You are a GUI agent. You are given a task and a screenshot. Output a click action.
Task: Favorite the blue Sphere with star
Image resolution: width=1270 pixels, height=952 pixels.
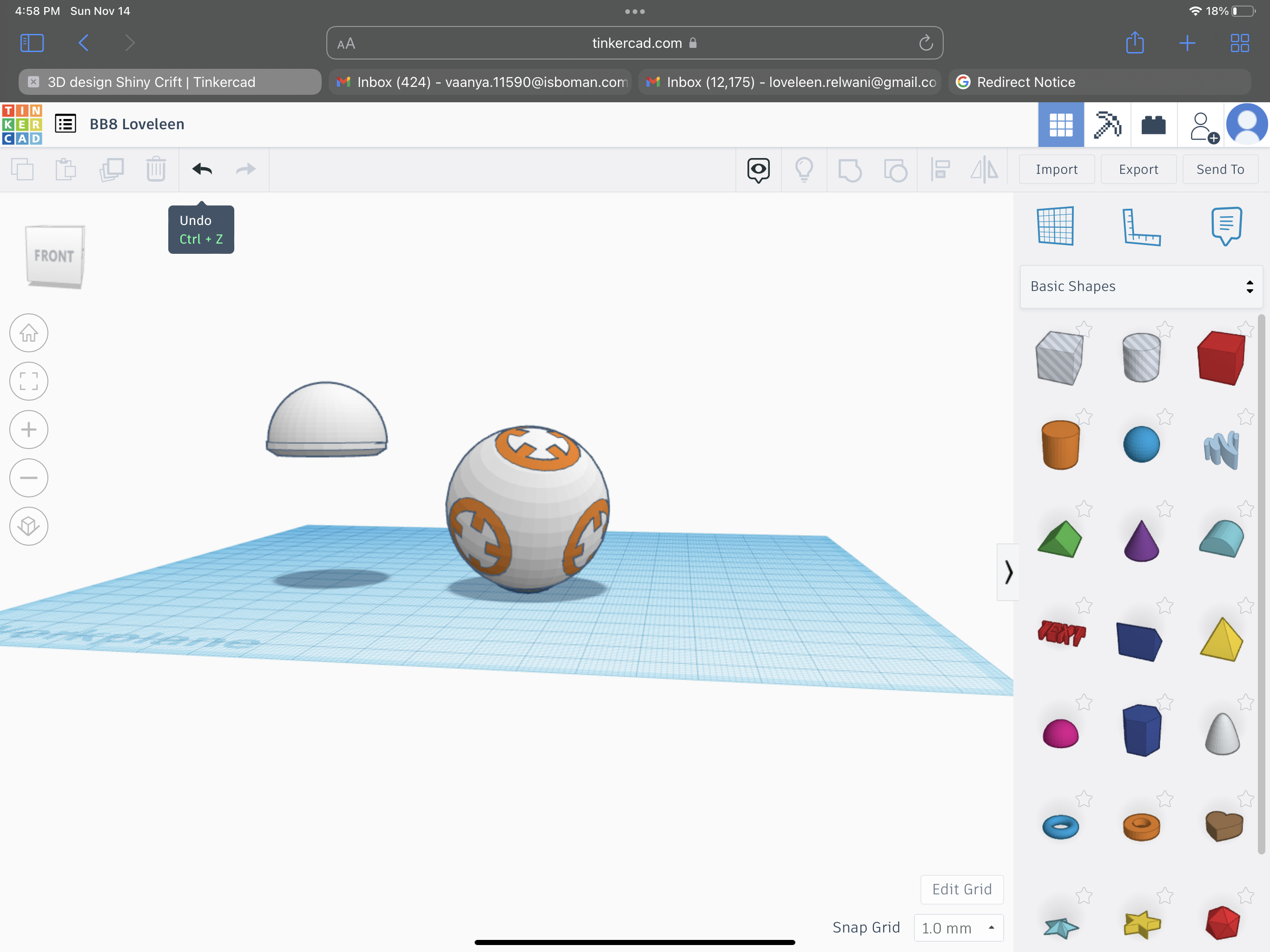coord(1164,416)
